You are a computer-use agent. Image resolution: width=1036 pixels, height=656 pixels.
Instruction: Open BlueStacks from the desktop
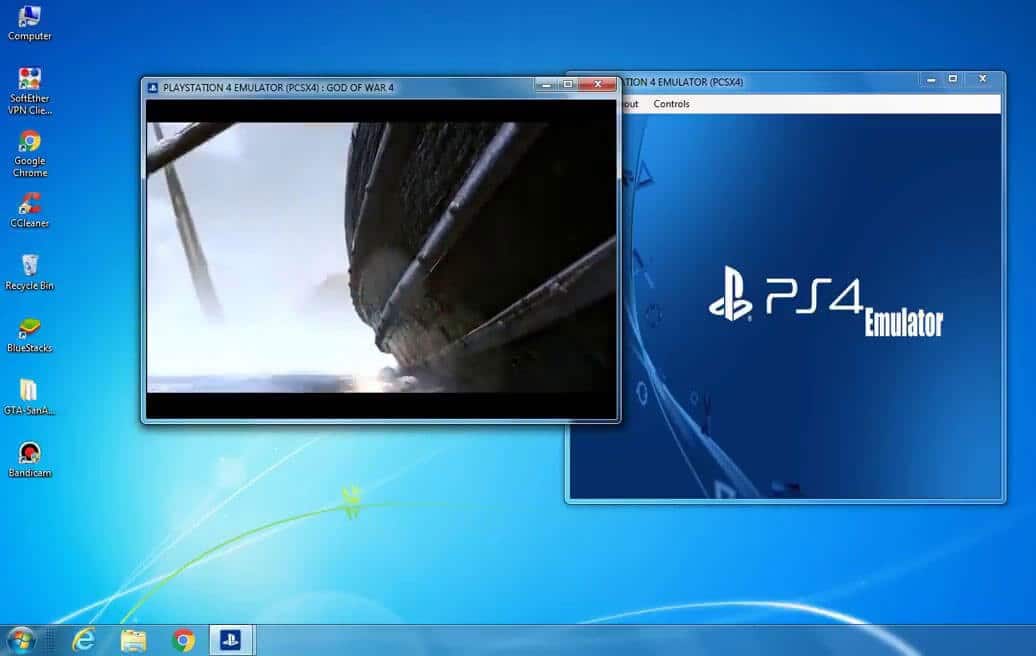(28, 325)
